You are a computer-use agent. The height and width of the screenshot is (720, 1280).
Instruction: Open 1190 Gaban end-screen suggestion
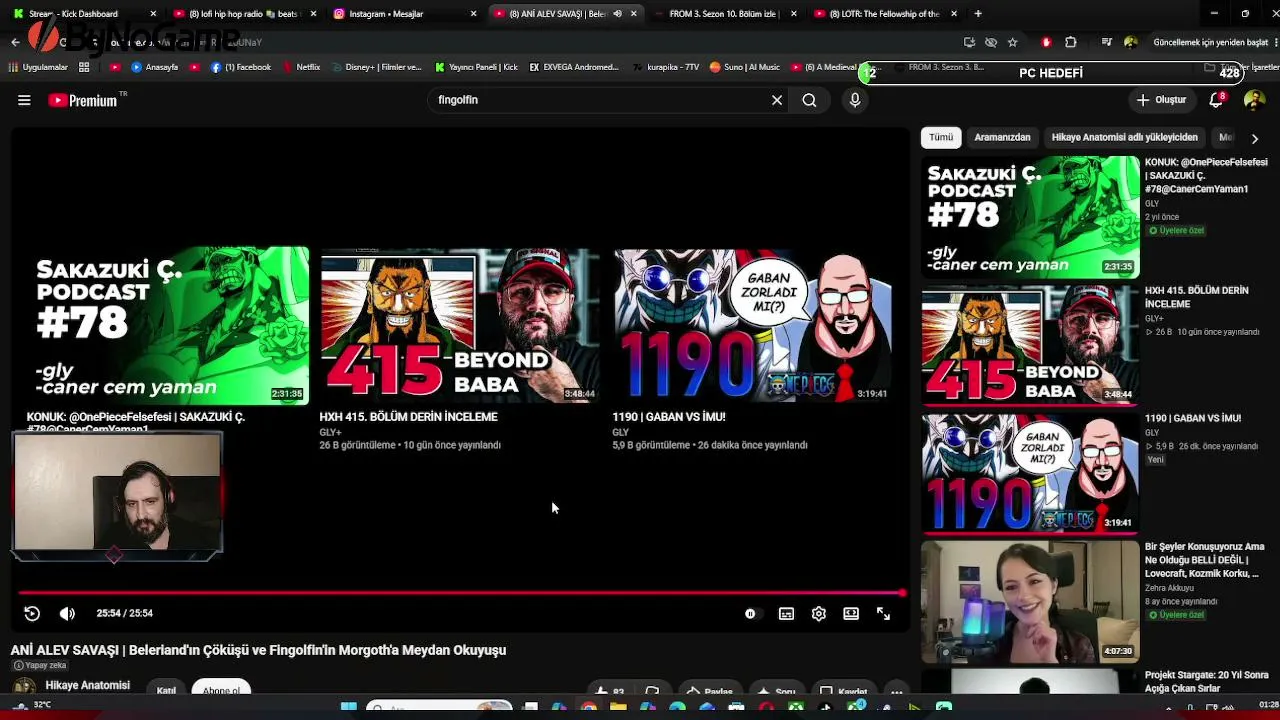[753, 326]
